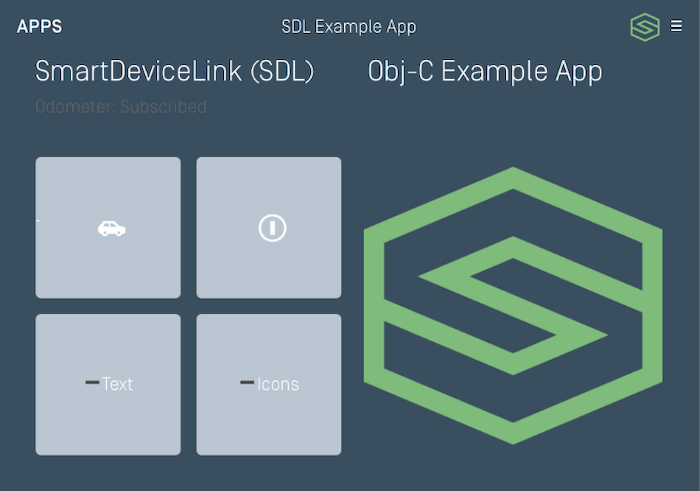This screenshot has width=700, height=491.
Task: Click the Obj-C Example App heading
Action: pyautogui.click(x=485, y=72)
